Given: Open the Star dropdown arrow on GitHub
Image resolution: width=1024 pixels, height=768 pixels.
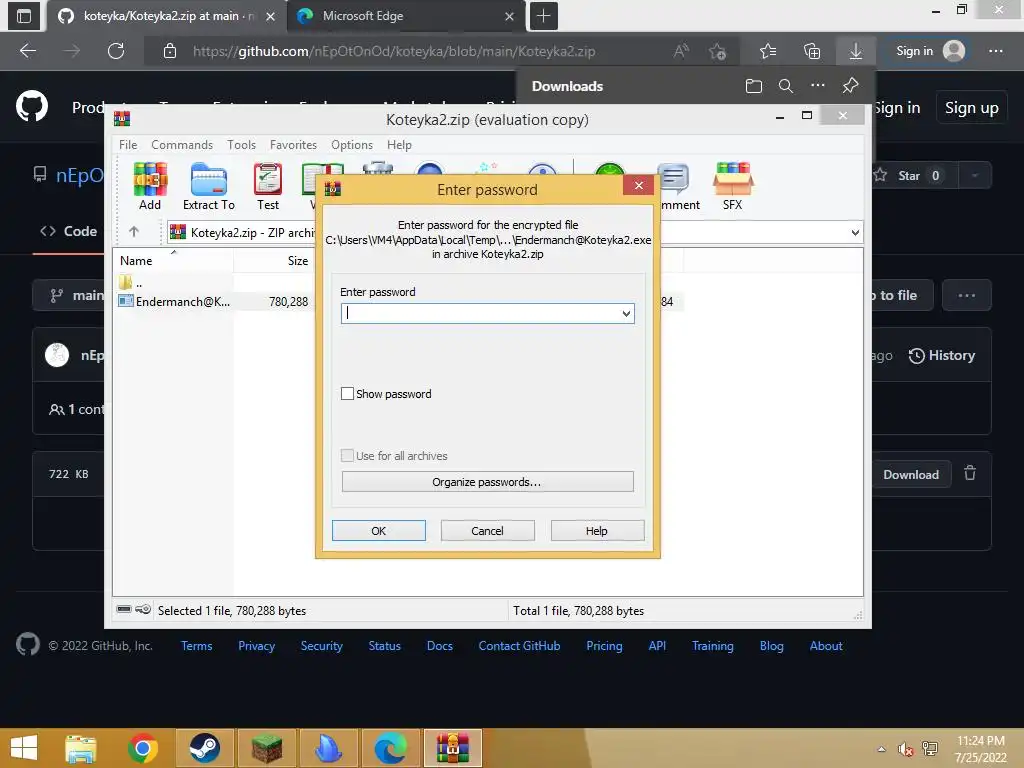Looking at the screenshot, I should coord(975,175).
